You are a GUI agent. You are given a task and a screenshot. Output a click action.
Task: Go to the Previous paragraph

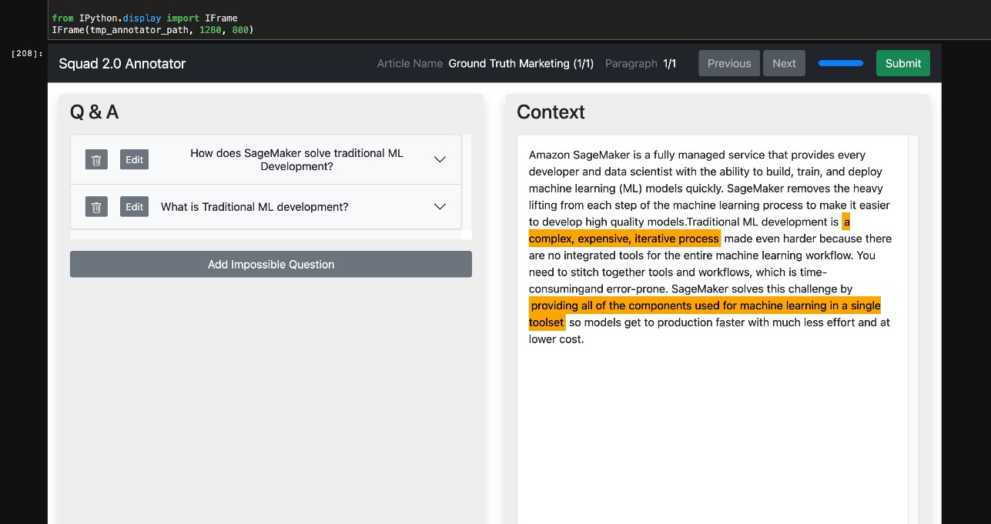tap(729, 63)
